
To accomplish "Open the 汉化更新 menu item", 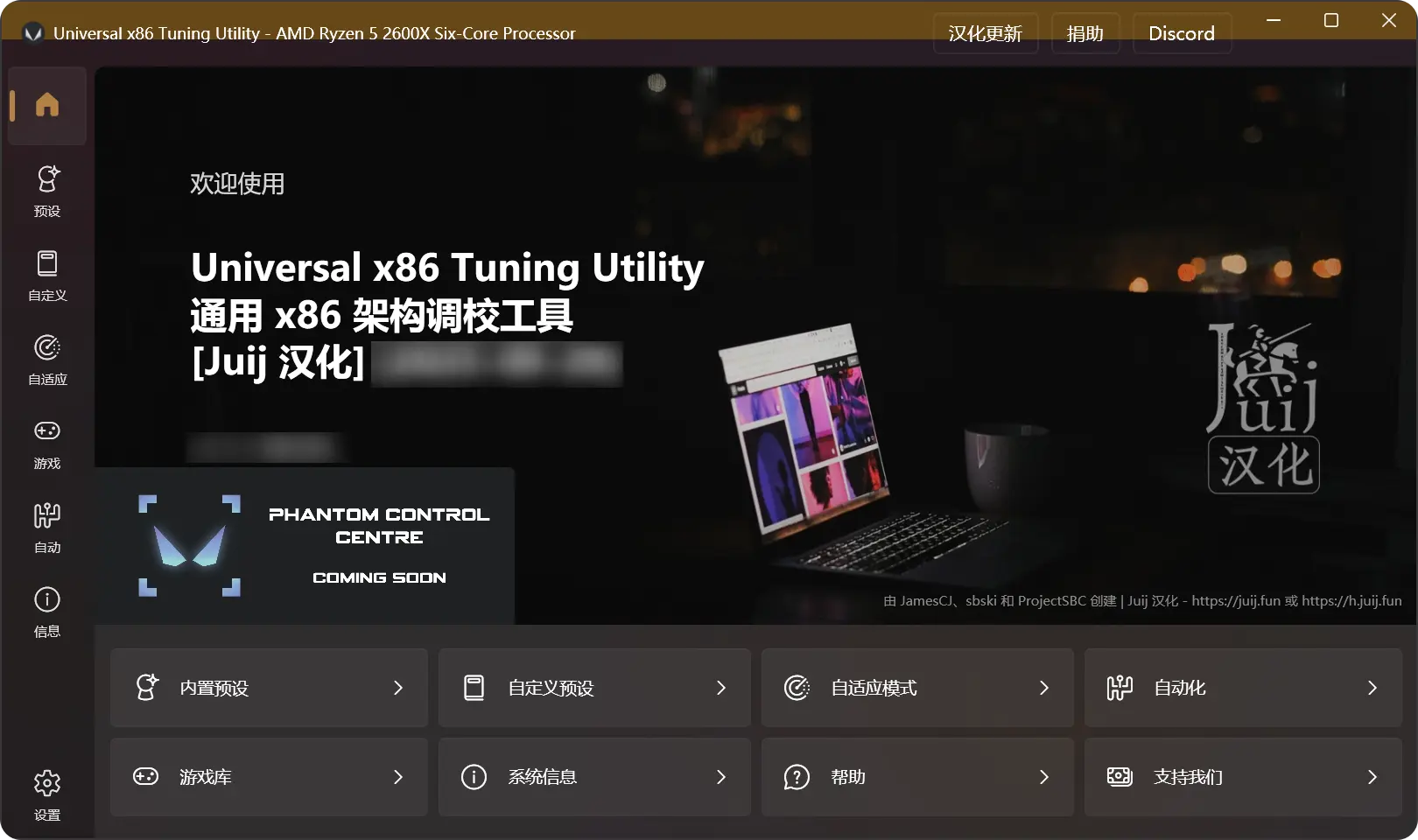I will coord(985,32).
